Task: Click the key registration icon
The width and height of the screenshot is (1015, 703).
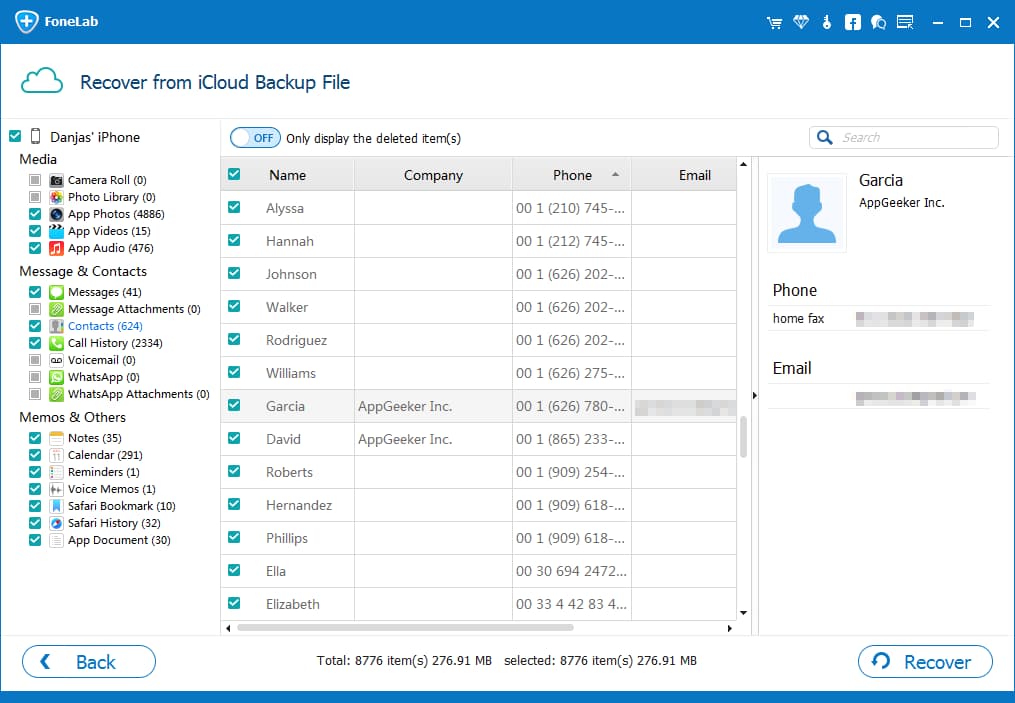Action: pos(826,21)
